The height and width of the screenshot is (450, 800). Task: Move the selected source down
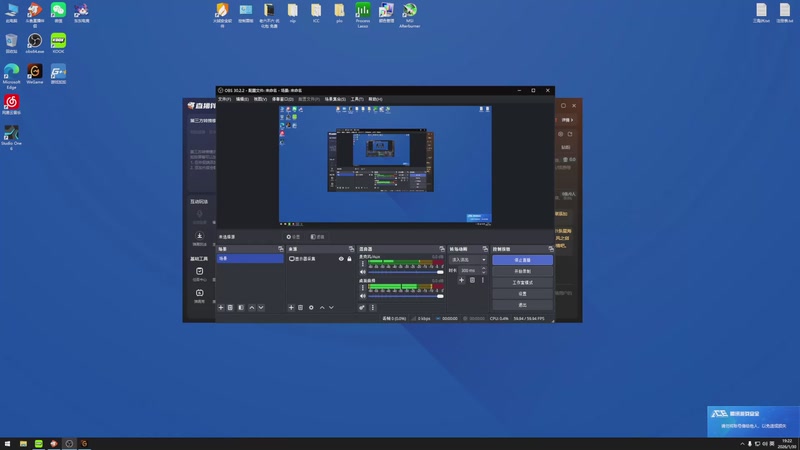coord(331,308)
